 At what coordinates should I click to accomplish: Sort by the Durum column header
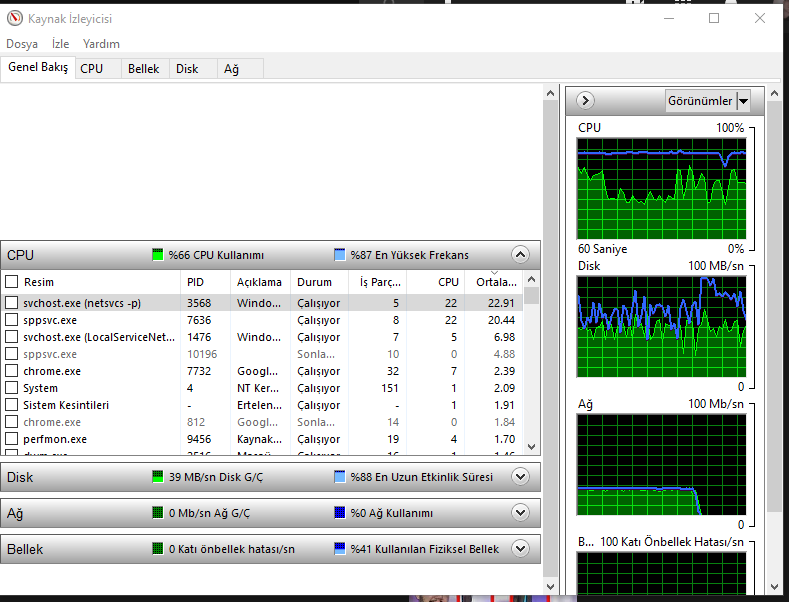[x=320, y=282]
